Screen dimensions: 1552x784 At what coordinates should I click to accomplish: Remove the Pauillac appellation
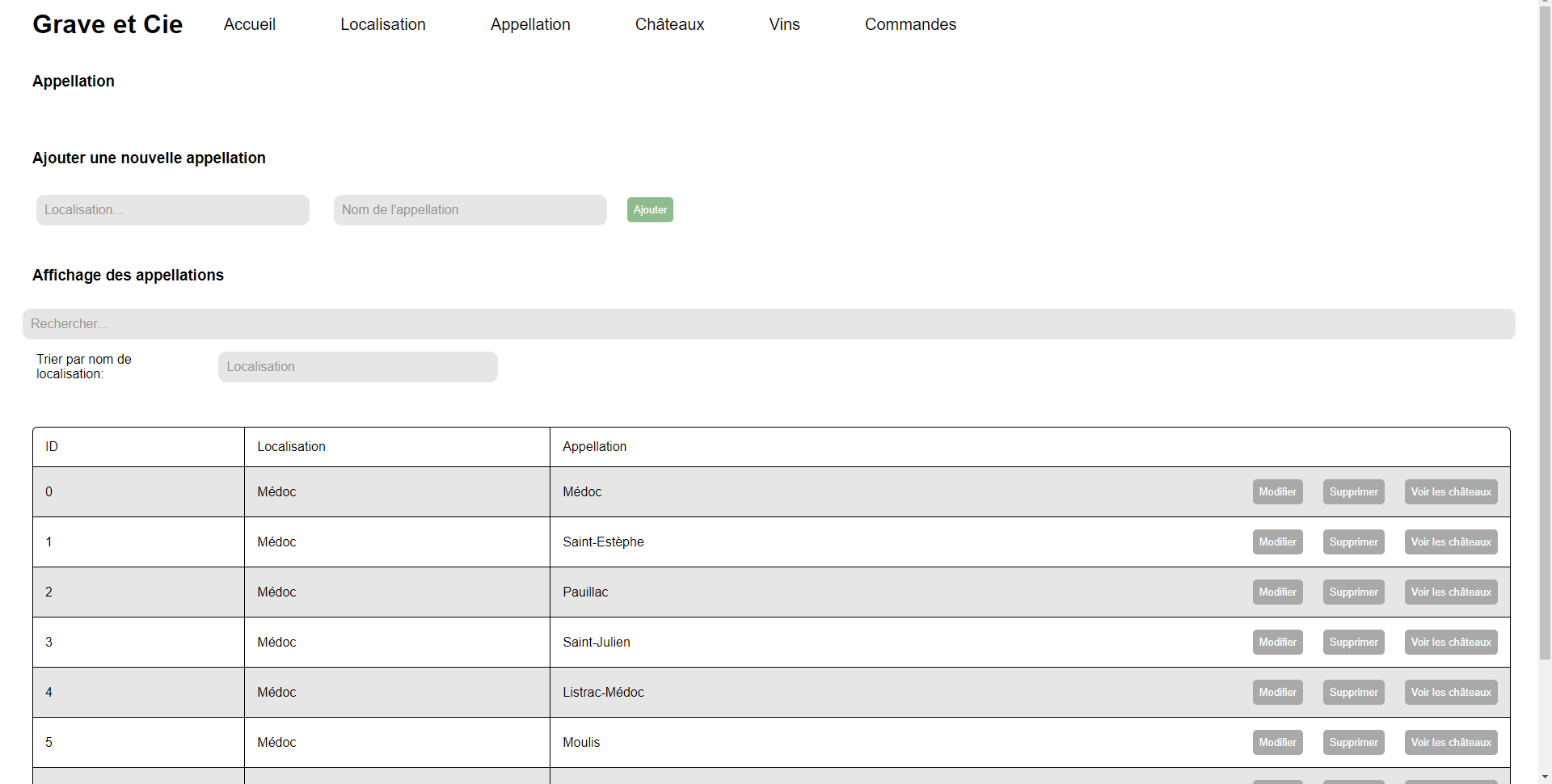tap(1353, 592)
